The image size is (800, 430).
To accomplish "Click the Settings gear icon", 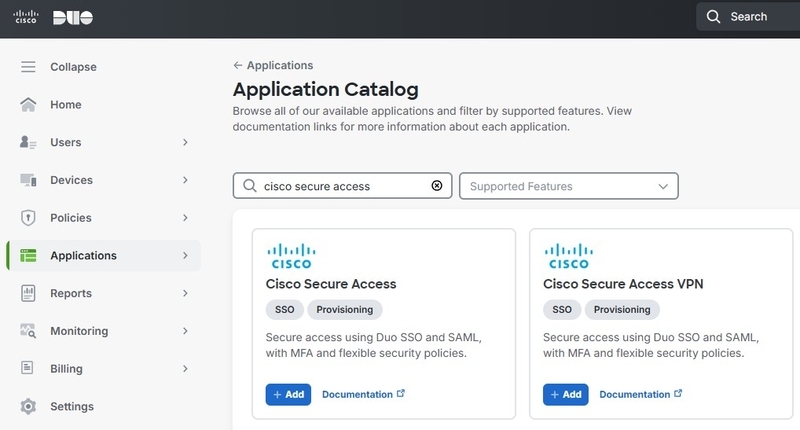I will (x=28, y=407).
